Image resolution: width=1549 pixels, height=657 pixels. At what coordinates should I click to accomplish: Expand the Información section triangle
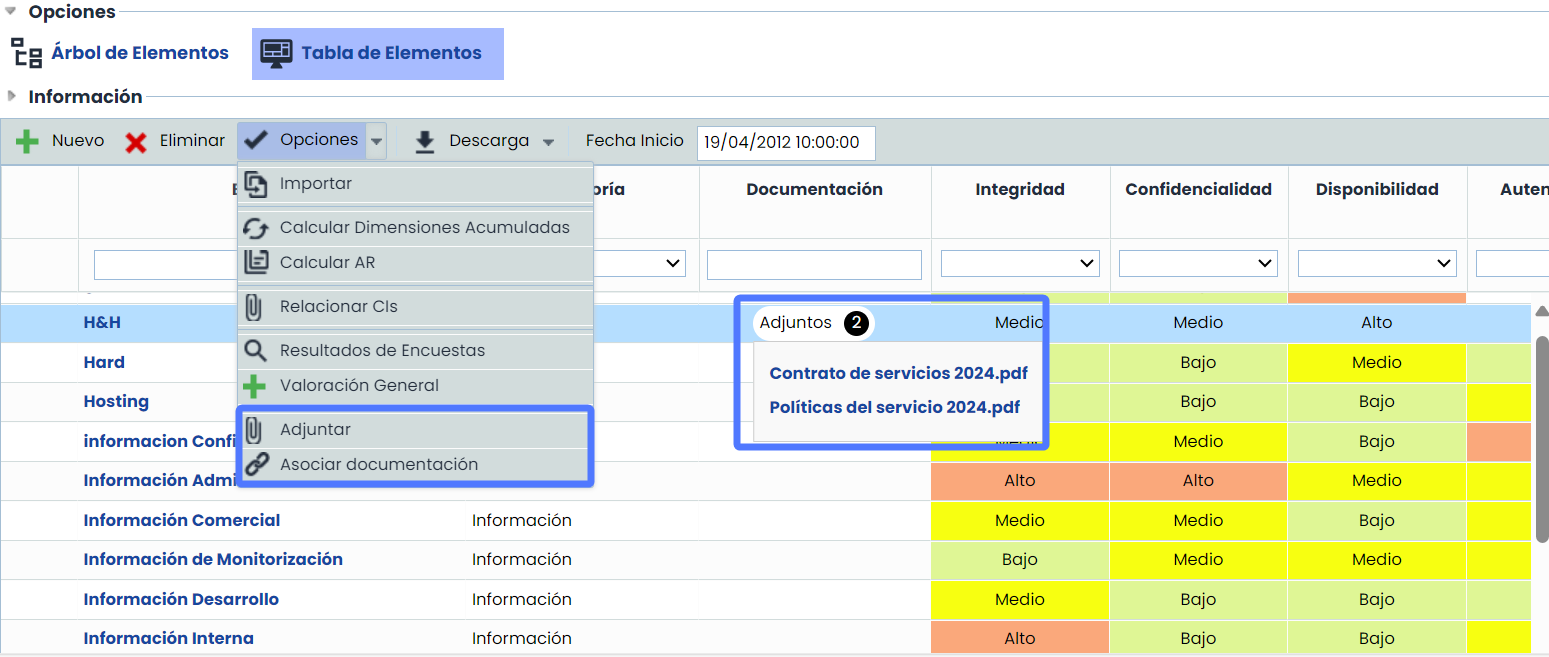coord(11,96)
